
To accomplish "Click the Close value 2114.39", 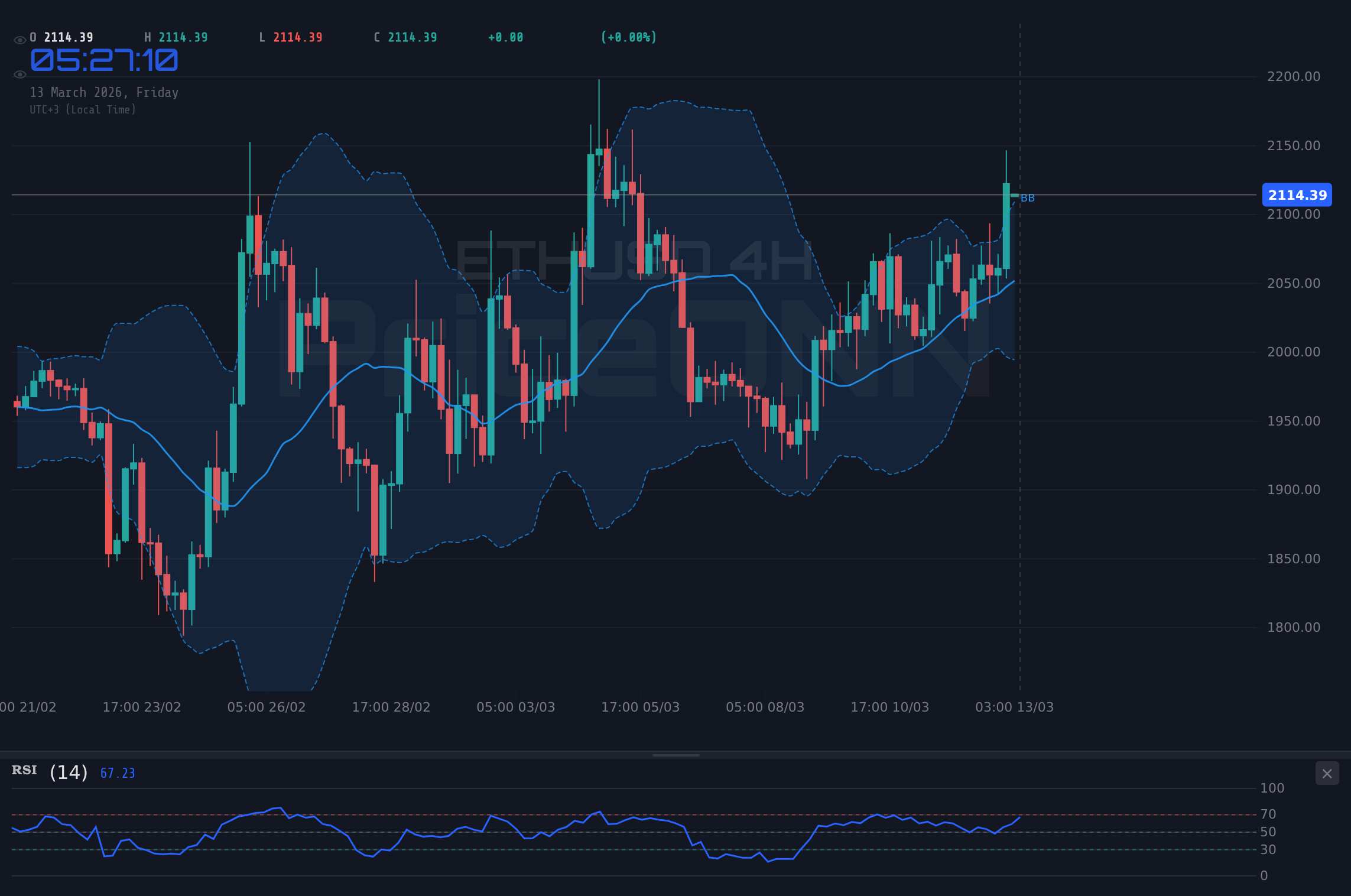I will pyautogui.click(x=413, y=37).
